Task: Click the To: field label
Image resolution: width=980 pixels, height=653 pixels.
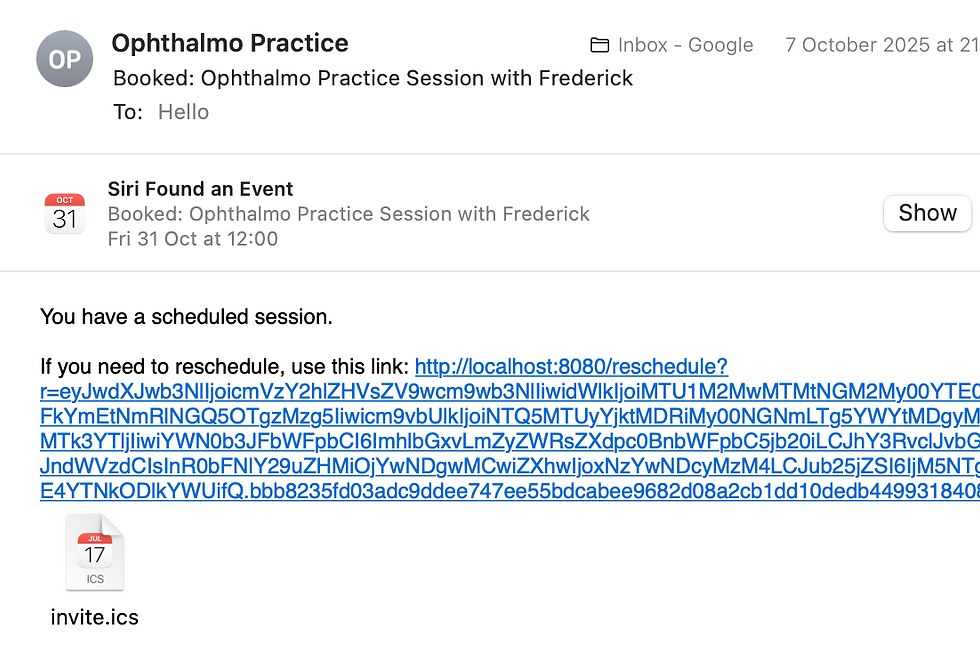Action: [x=128, y=112]
